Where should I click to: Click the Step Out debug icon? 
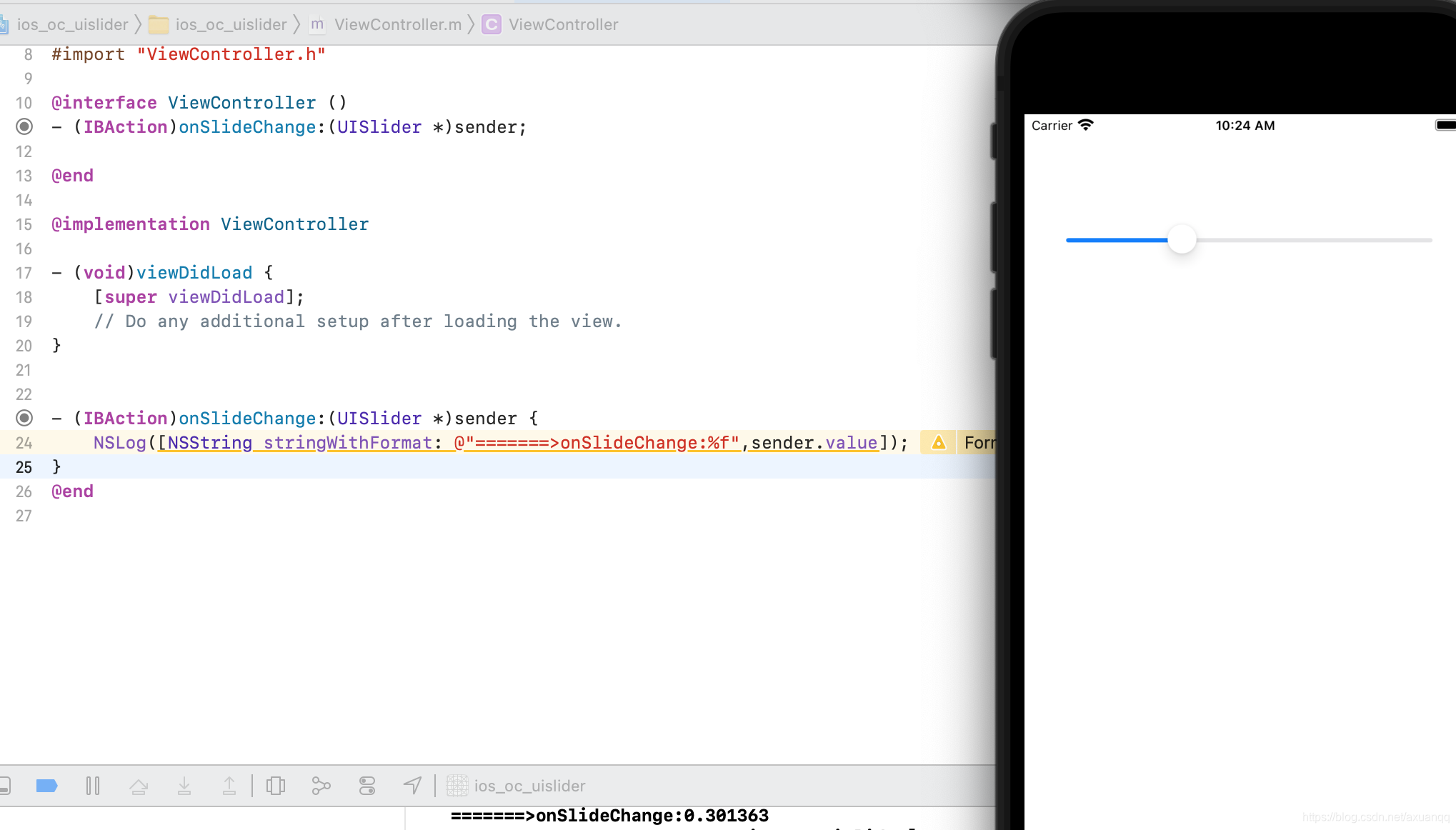[229, 786]
